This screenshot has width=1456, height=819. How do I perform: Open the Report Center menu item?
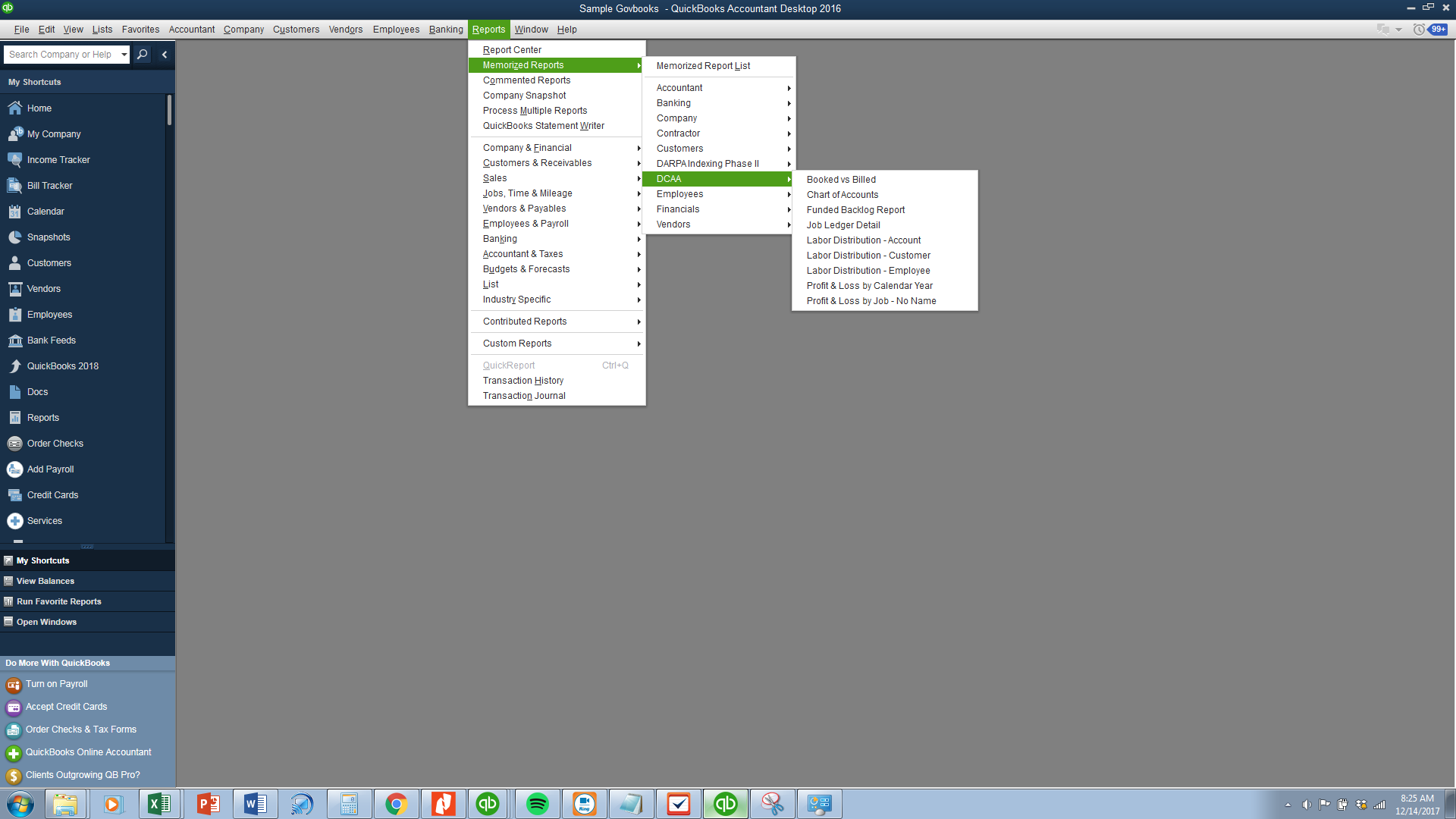tap(557, 50)
